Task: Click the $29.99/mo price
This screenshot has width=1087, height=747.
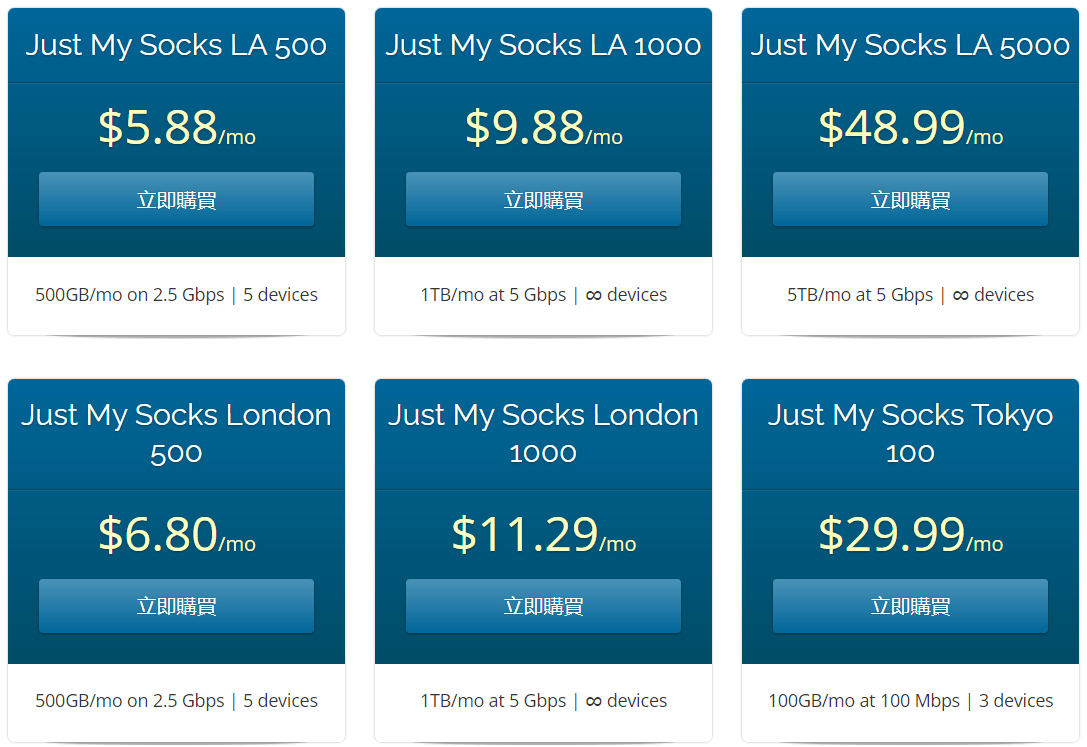Action: (910, 536)
